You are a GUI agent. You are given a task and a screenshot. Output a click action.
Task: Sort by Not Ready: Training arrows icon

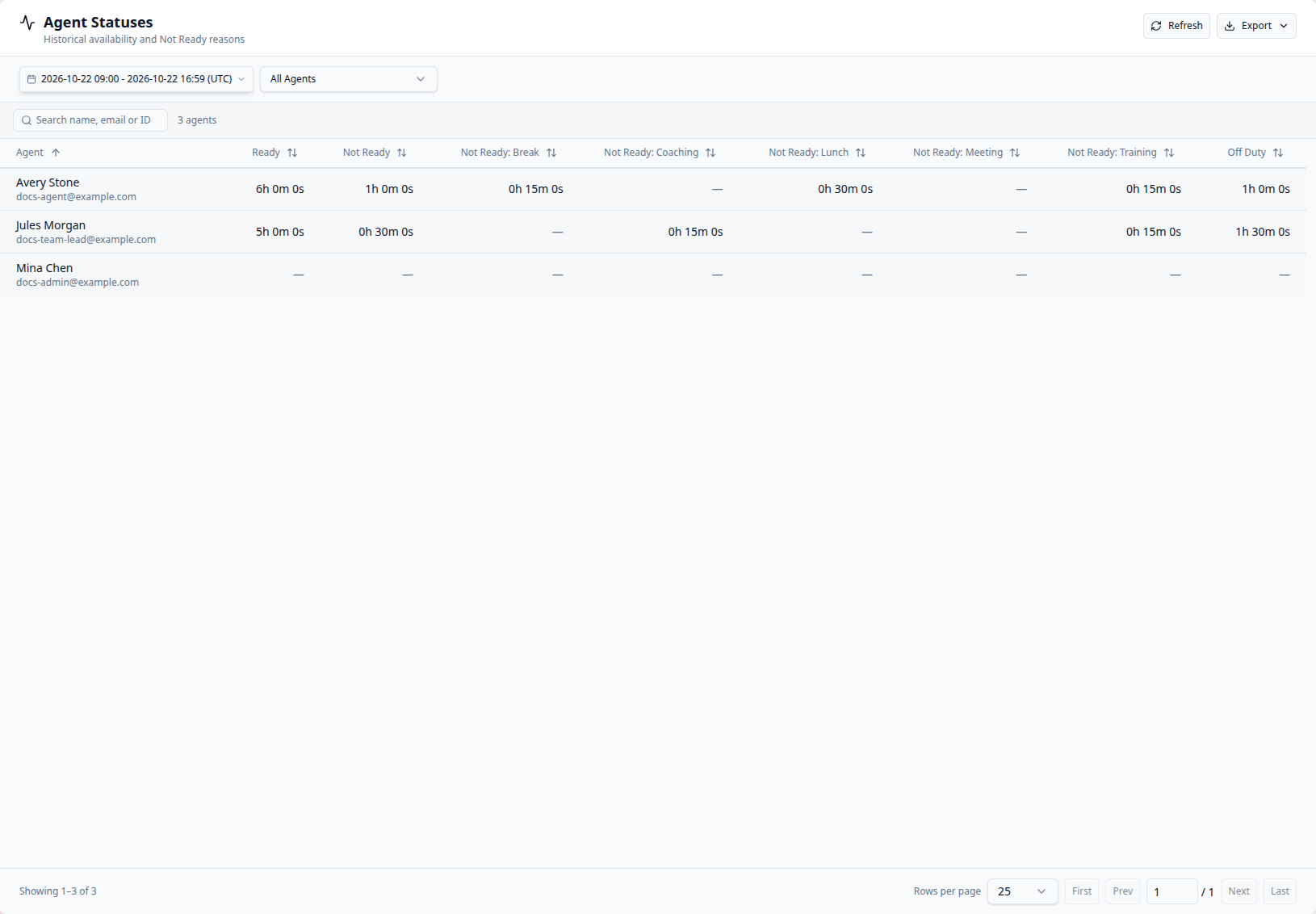click(x=1169, y=153)
